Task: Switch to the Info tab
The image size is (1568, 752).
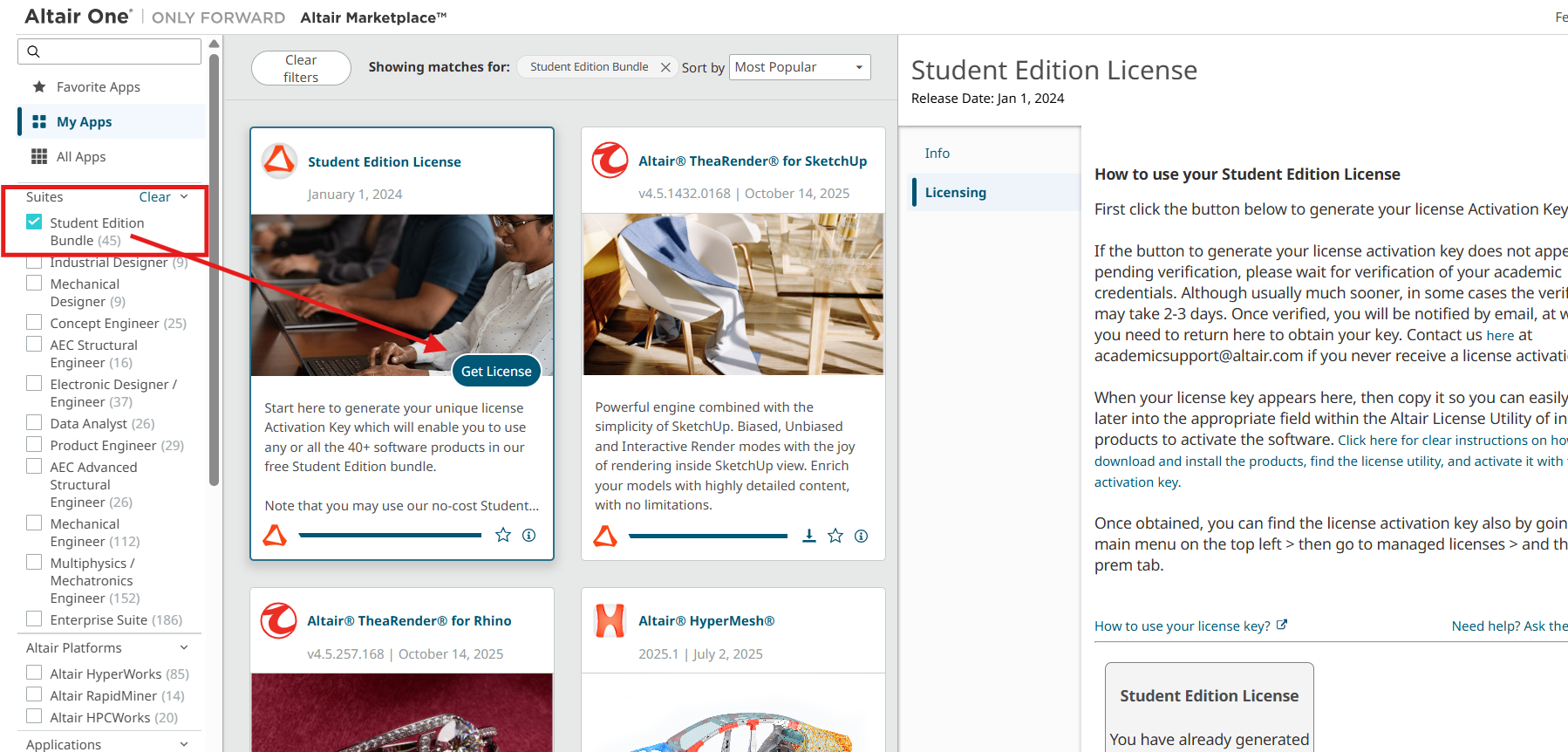Action: 937,154
